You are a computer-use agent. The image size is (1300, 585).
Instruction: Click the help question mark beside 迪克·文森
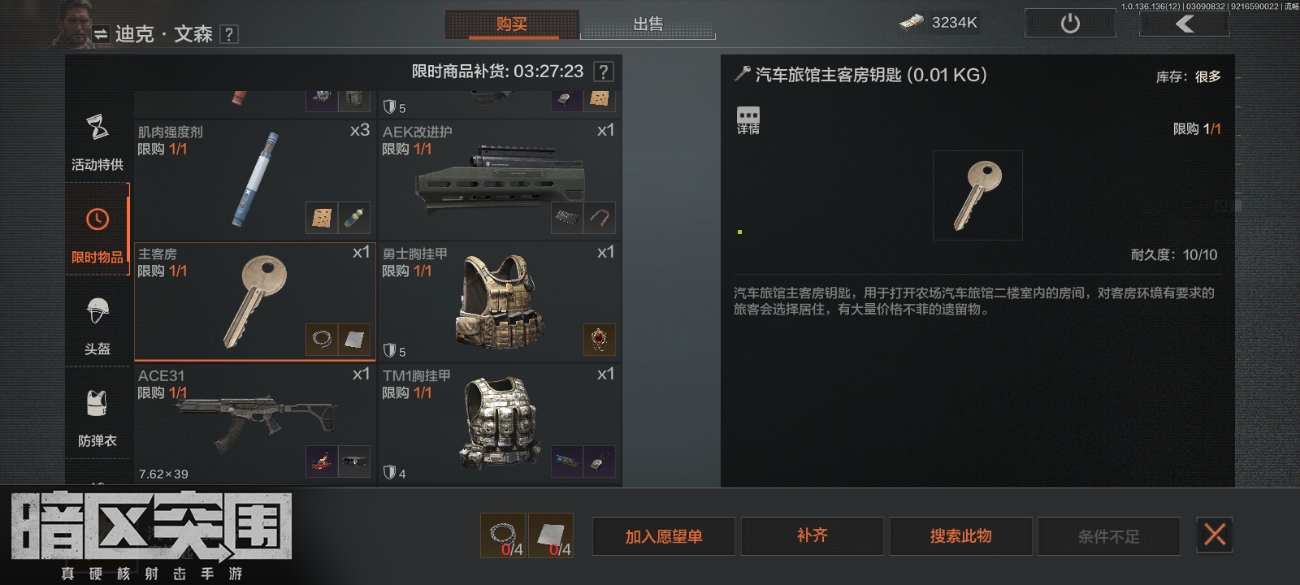(x=229, y=34)
